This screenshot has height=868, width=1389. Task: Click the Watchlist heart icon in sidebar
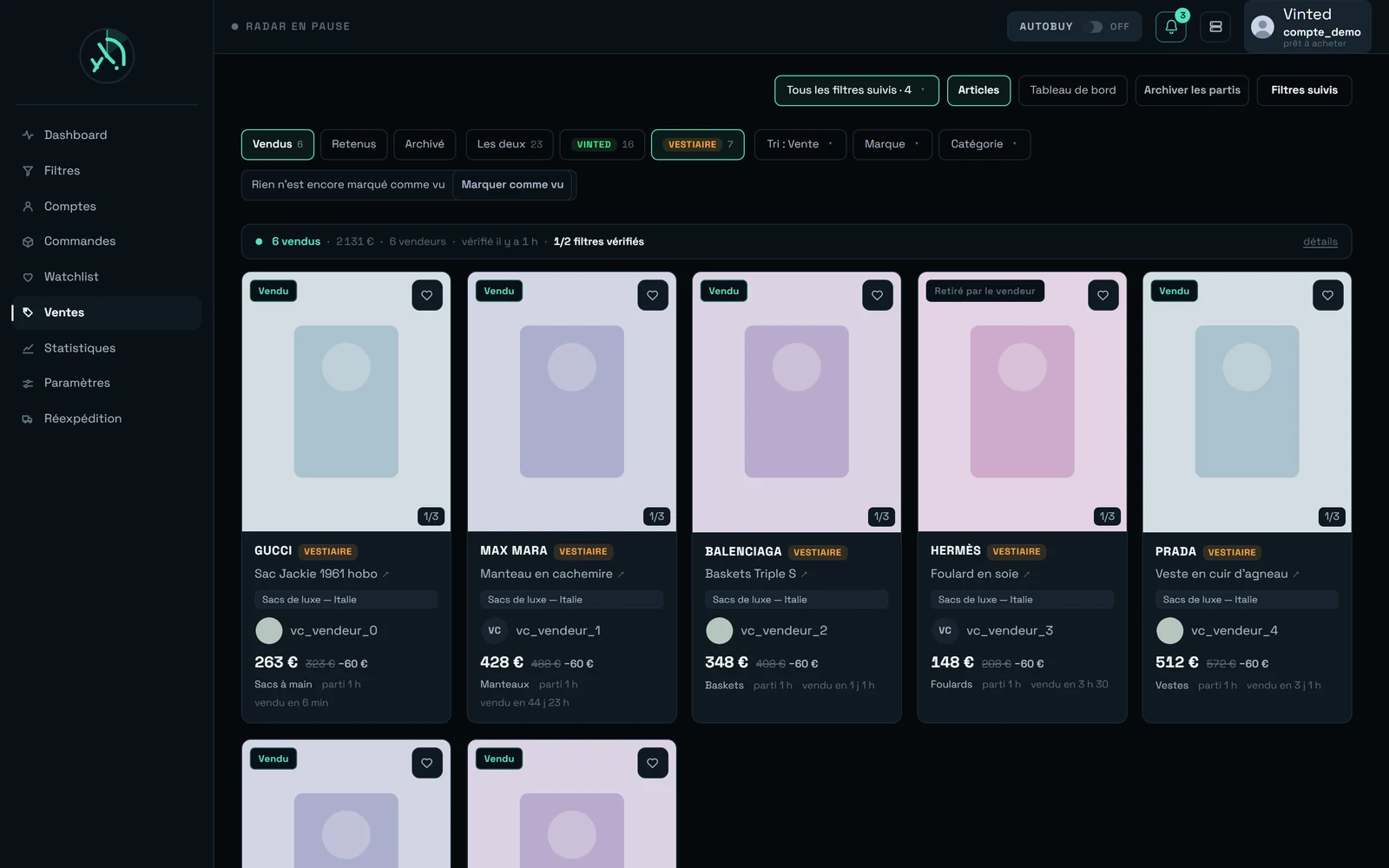coord(28,277)
